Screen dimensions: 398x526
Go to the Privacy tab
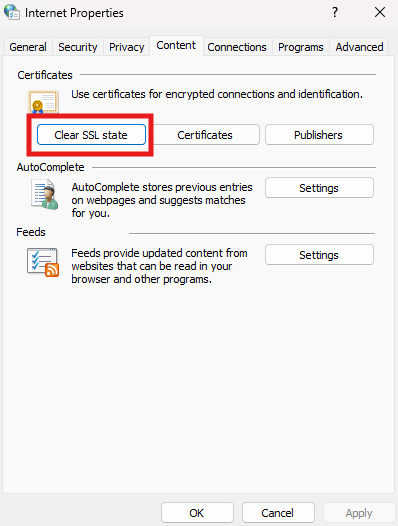coord(127,47)
